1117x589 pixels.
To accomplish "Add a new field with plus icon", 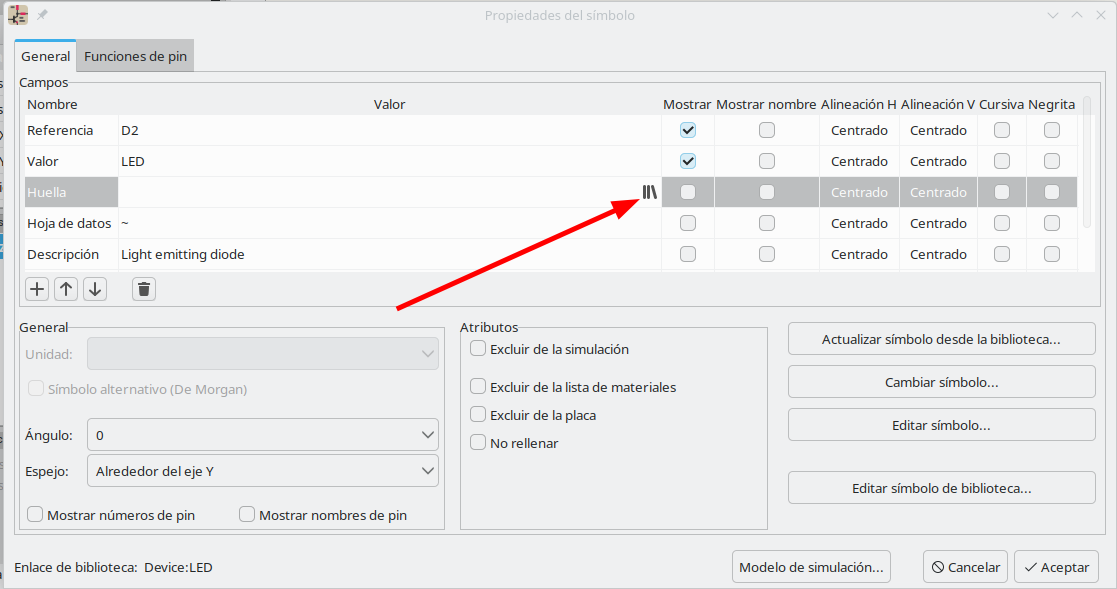I will pyautogui.click(x=37, y=289).
